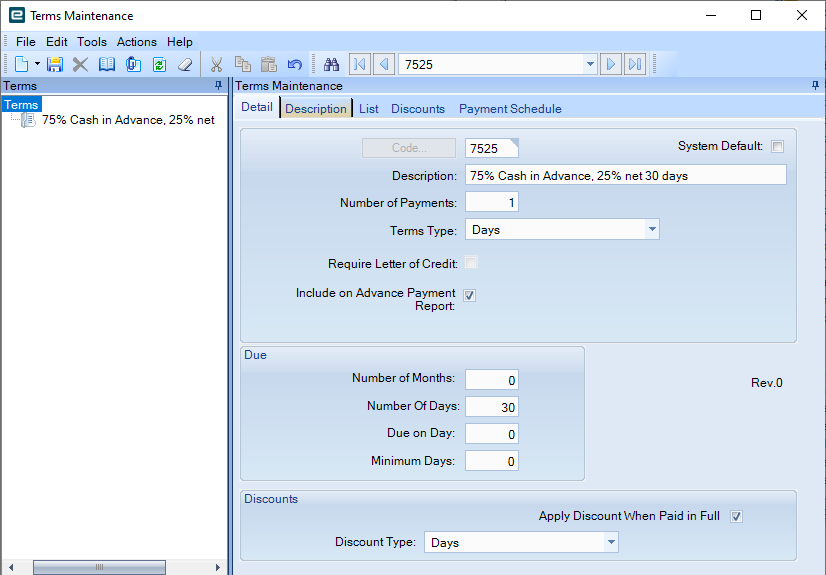The height and width of the screenshot is (575, 826).
Task: Click the tree scrollbar right arrow
Action: click(x=218, y=567)
